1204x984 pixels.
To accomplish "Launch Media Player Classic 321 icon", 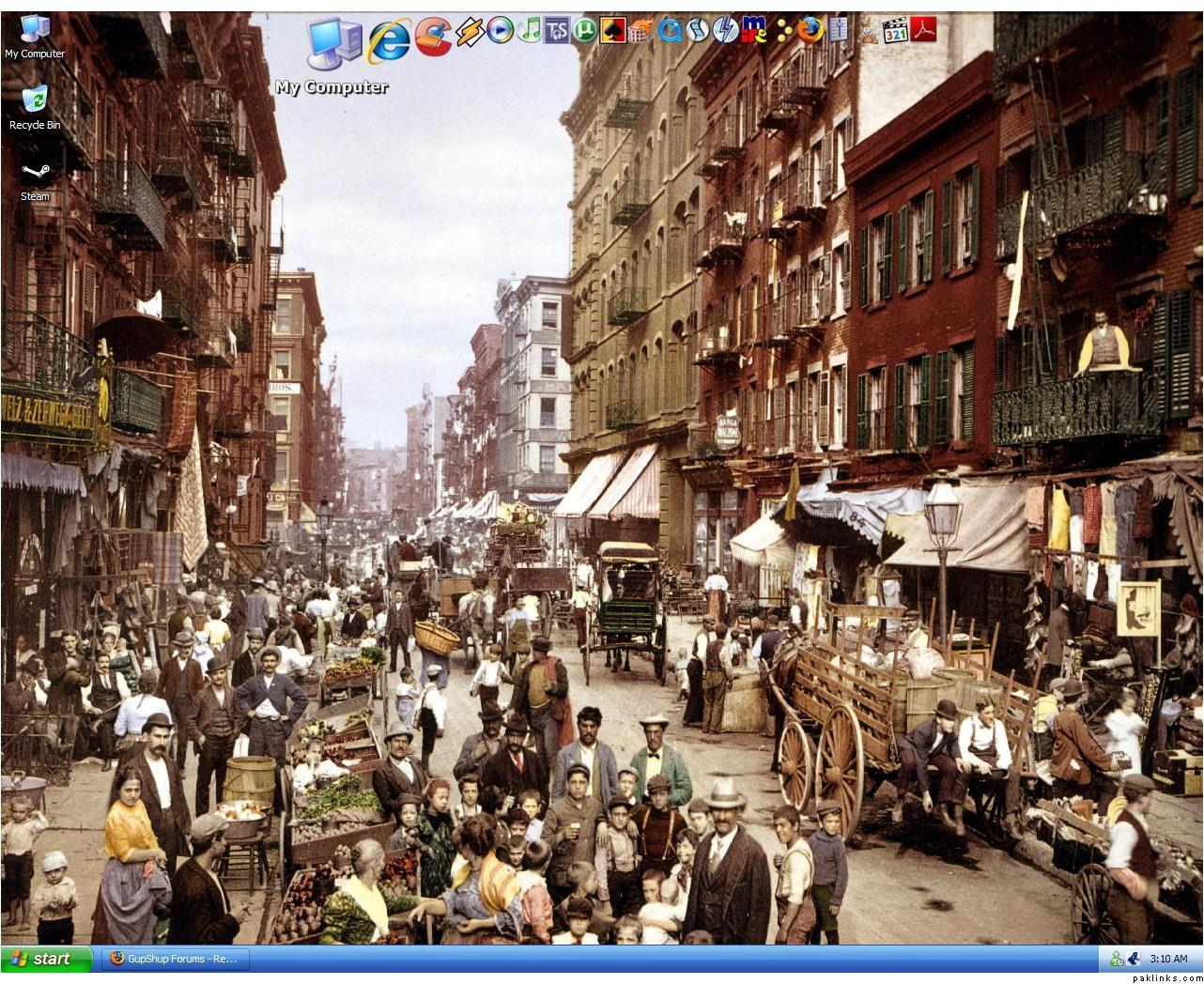I will pos(896,31).
